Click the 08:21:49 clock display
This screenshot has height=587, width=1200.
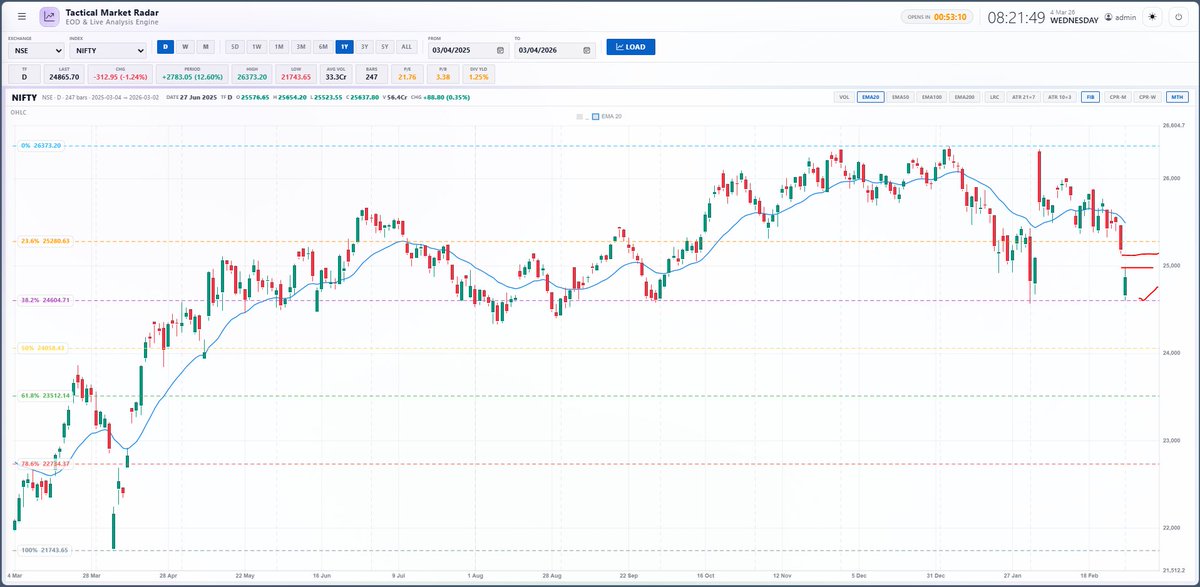[x=1016, y=17]
